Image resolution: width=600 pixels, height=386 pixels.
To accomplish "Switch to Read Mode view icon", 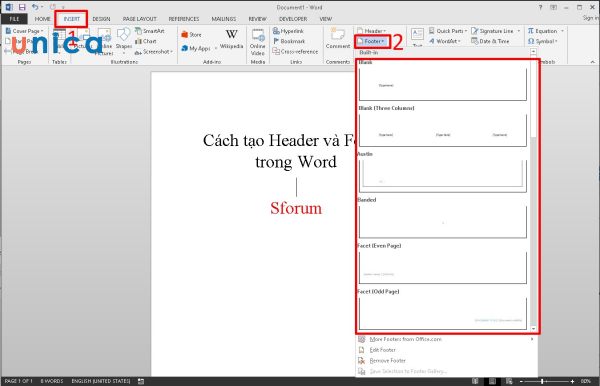I will click(475, 381).
